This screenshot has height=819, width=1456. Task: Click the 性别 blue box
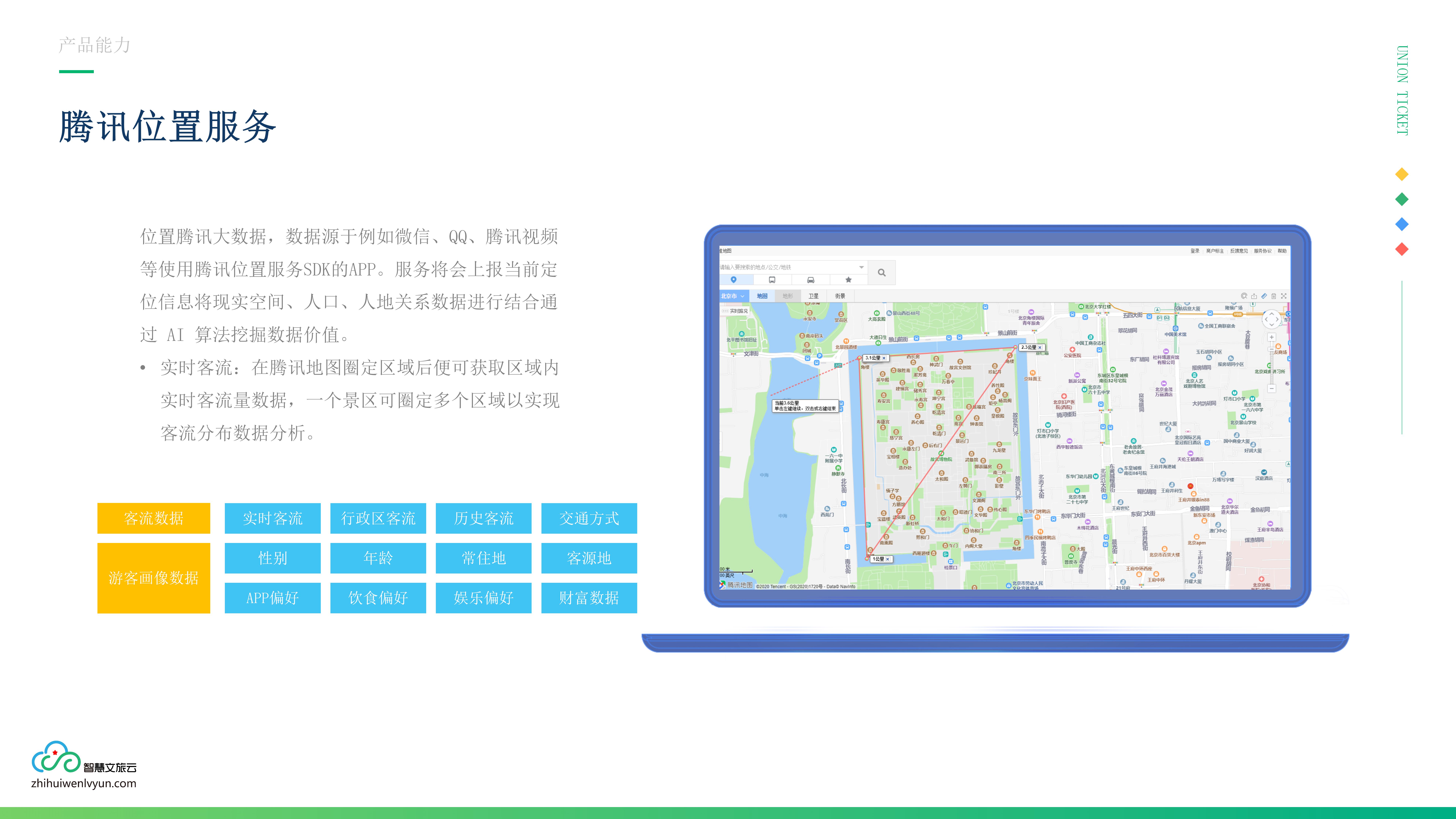pos(272,559)
